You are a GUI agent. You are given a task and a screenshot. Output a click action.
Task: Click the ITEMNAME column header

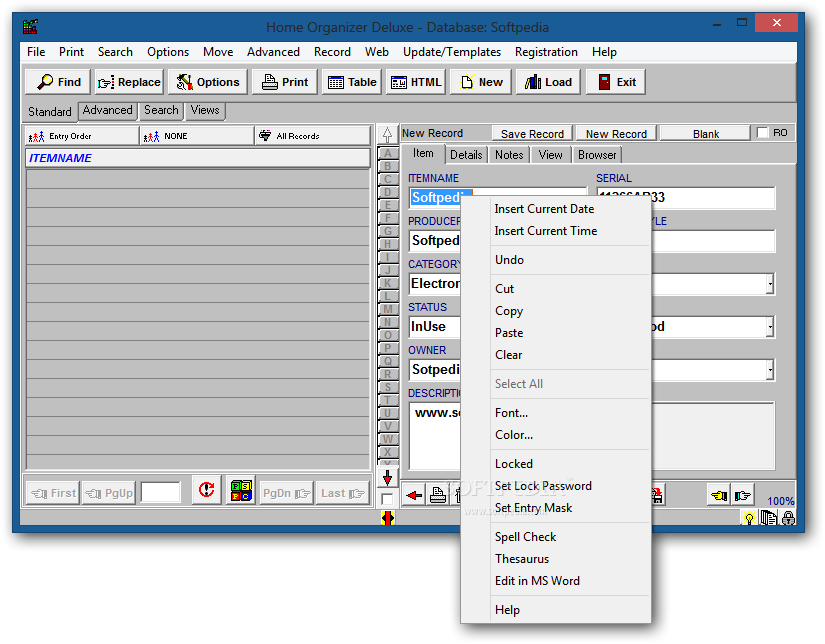click(x=198, y=158)
